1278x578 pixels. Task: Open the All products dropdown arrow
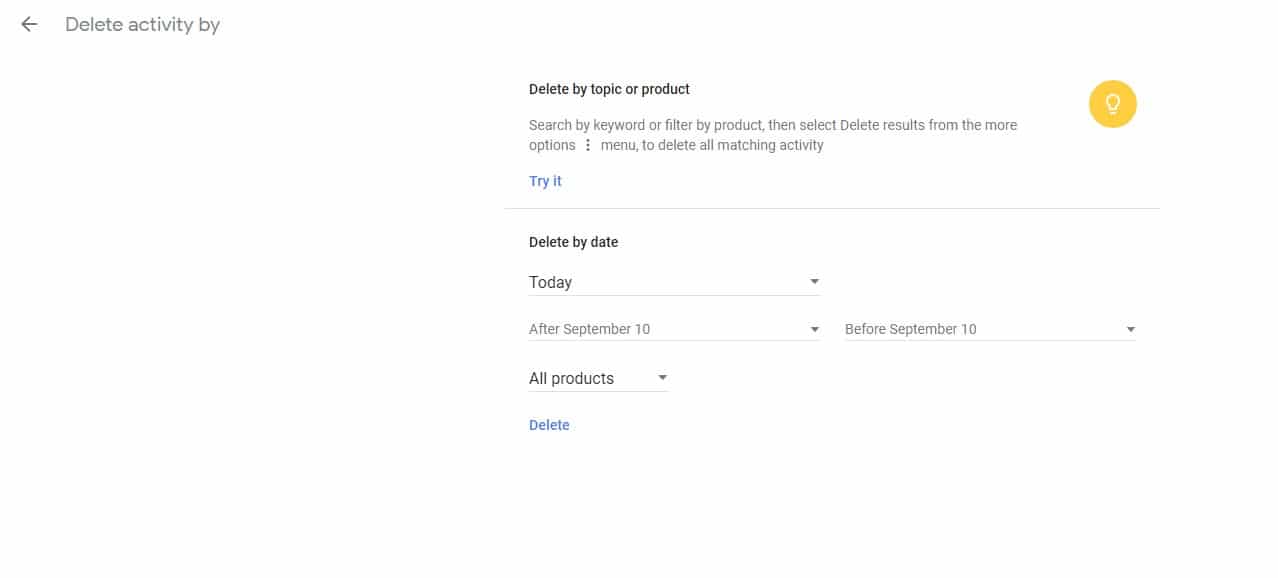coord(662,378)
